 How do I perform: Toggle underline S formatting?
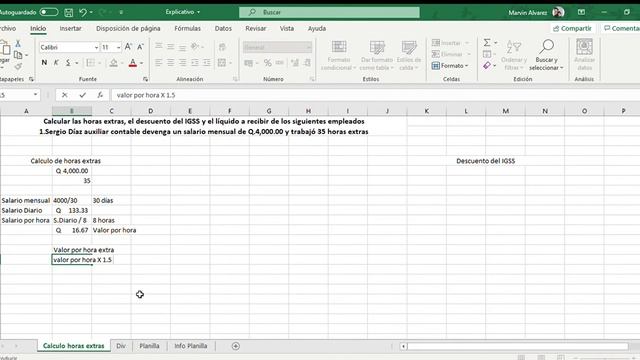pyautogui.click(x=68, y=63)
